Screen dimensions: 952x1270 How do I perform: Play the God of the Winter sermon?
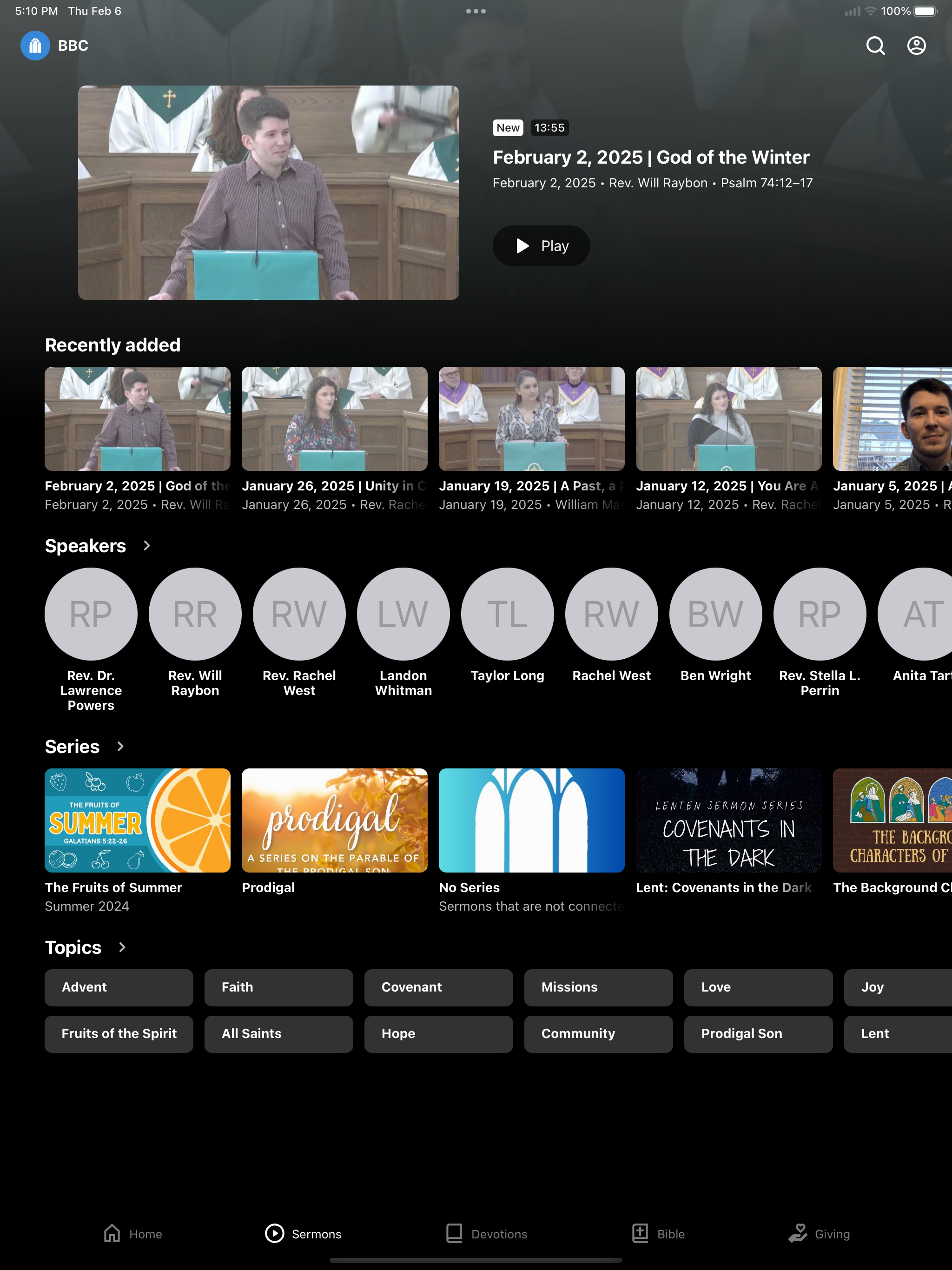541,246
